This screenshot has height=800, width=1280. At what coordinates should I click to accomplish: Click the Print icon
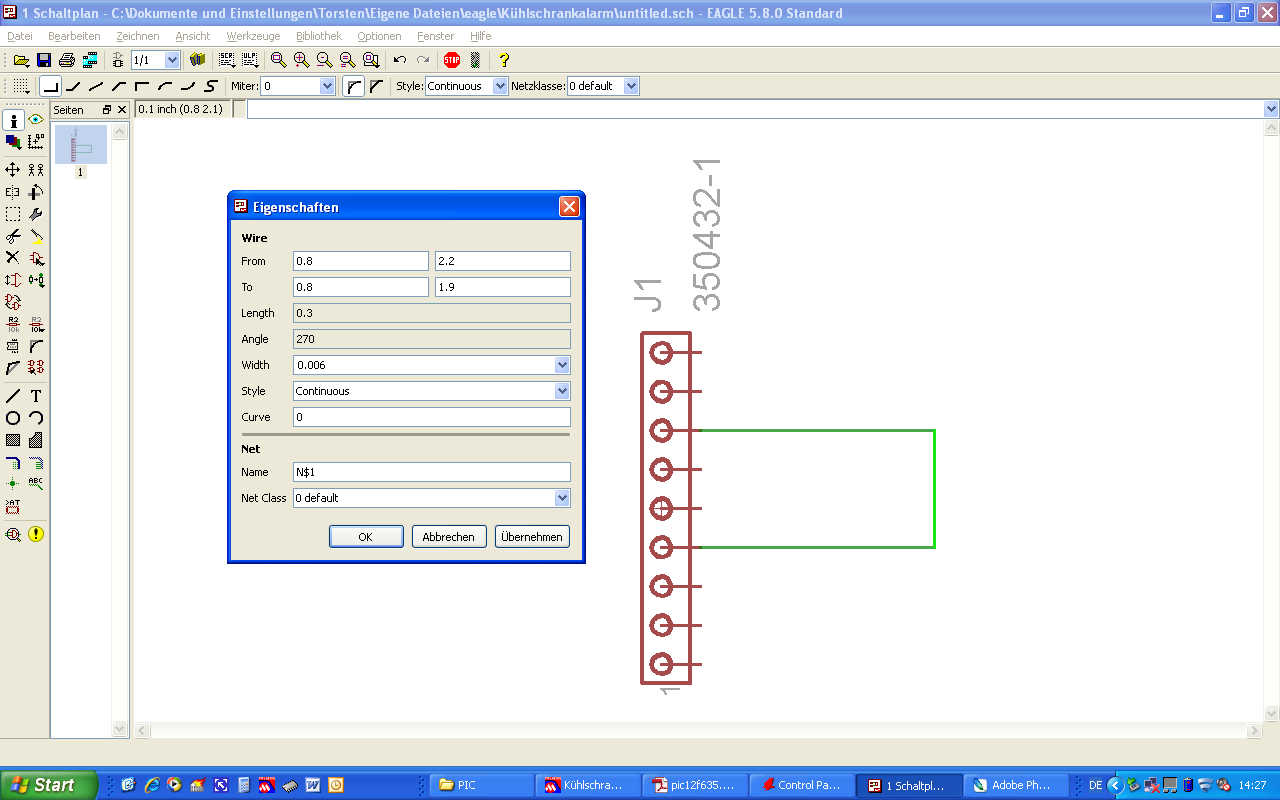67,60
